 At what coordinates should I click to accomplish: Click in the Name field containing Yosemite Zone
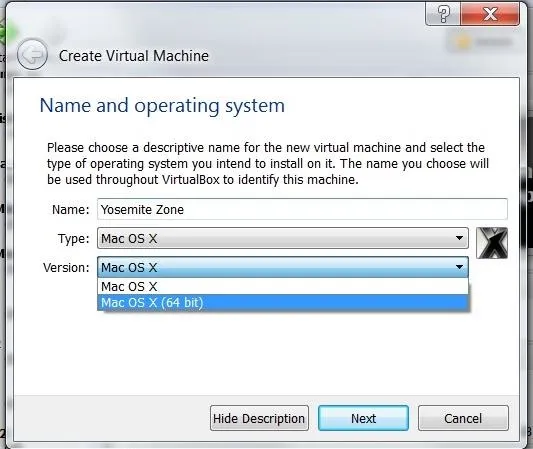tap(302, 209)
